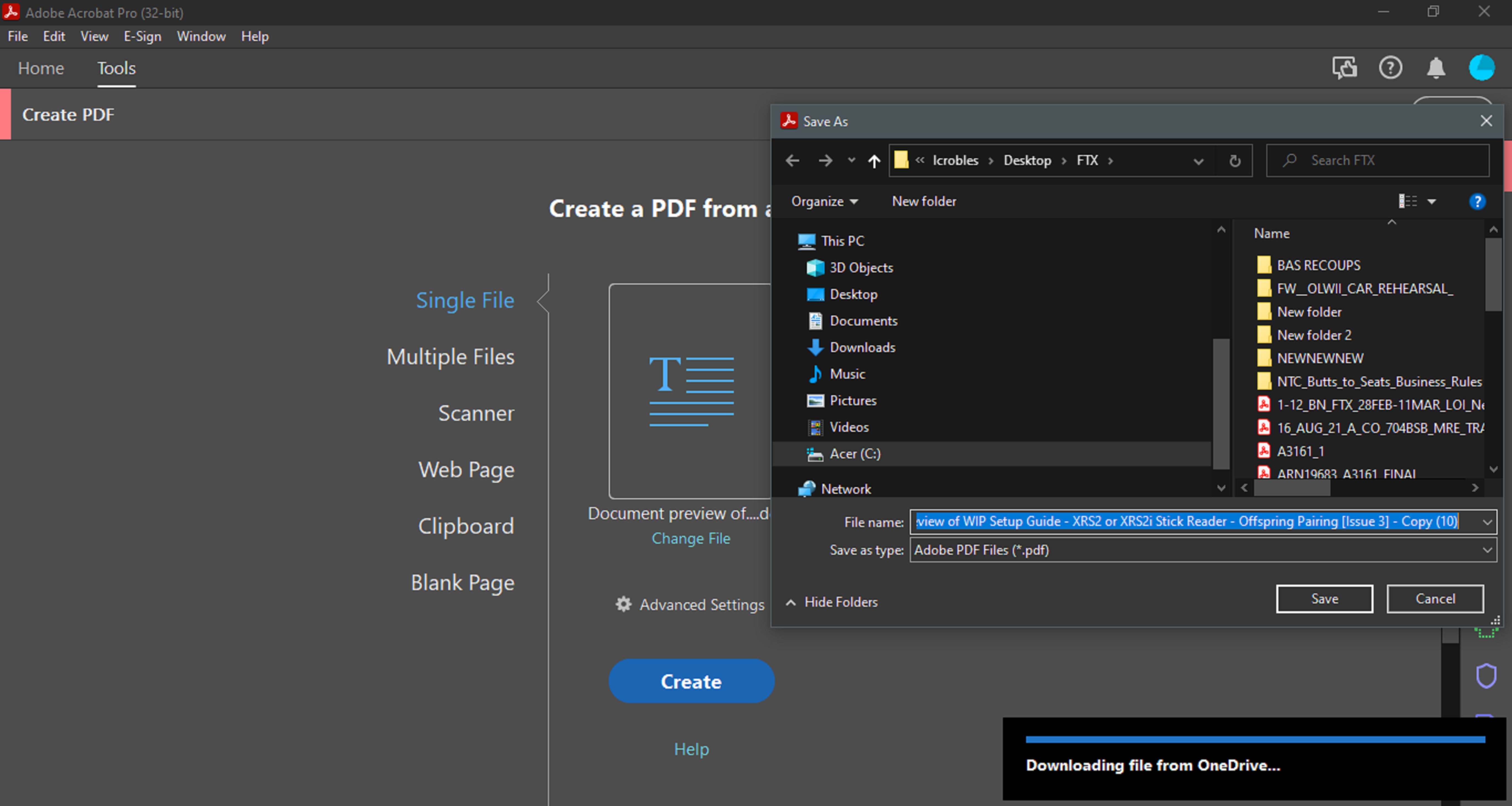Screen dimensions: 1512x806
Task: Switch to Multiple Files mode
Action: point(450,356)
